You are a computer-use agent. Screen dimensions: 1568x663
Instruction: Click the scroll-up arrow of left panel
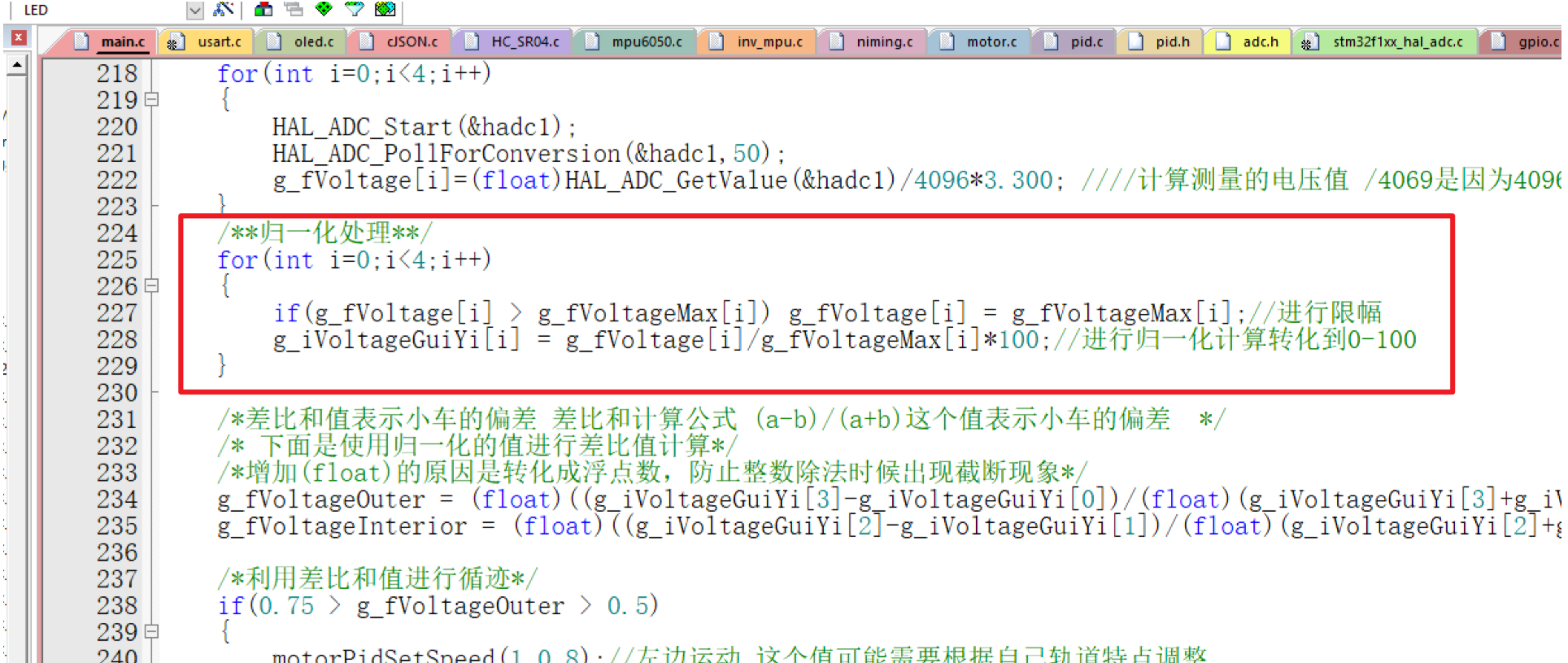(17, 66)
